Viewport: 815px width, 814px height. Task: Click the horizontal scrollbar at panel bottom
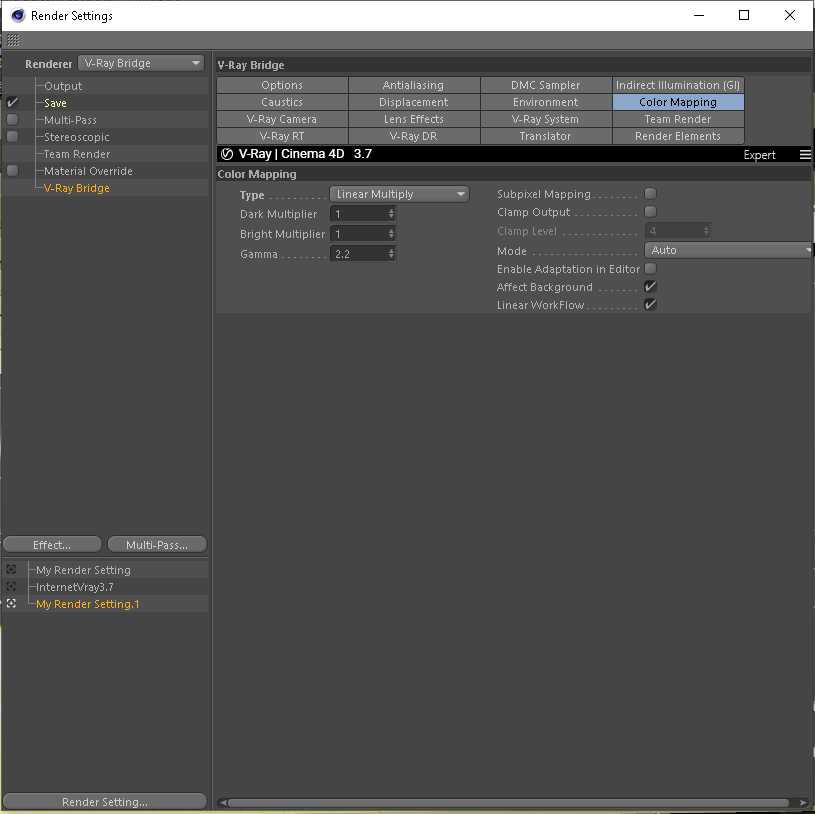[508, 803]
